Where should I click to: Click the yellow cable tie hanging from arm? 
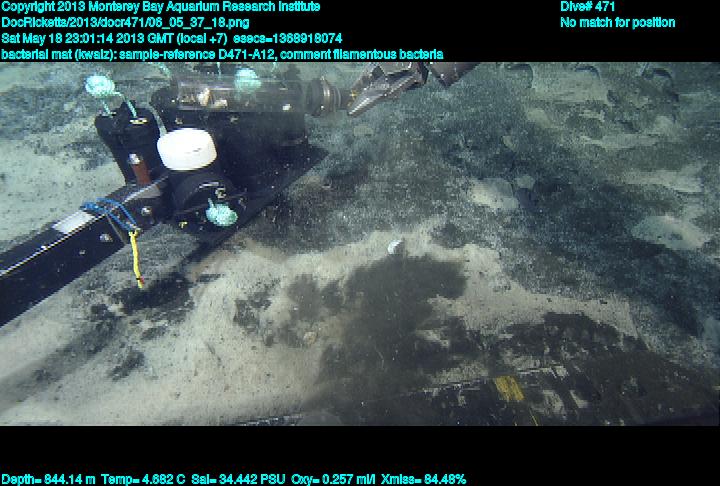tap(135, 257)
